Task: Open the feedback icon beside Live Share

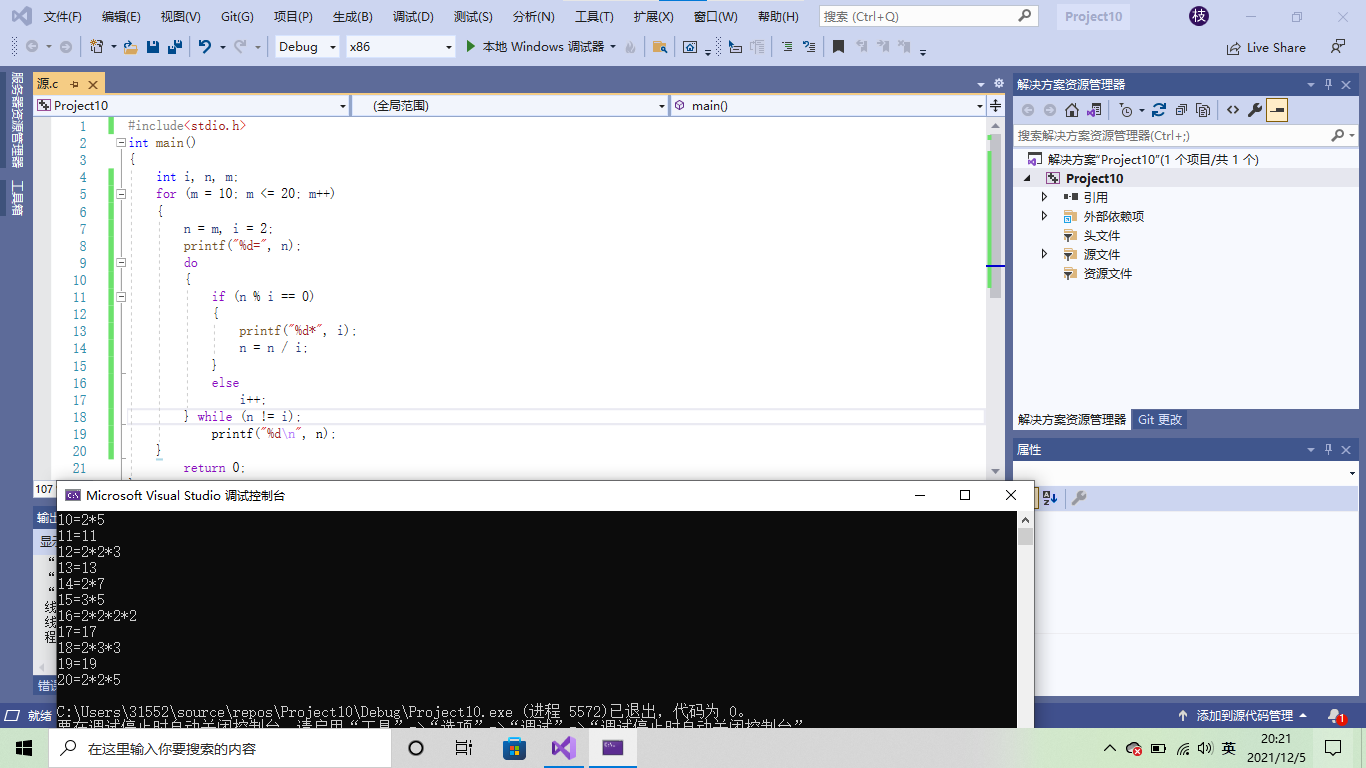Action: tap(1337, 47)
